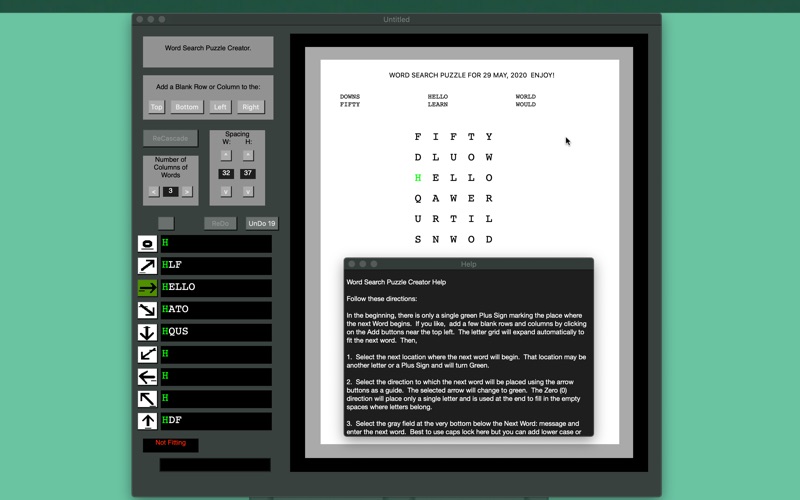Viewport: 800px width, 500px height.
Task: Click the HDF preview field
Action: 216,421
